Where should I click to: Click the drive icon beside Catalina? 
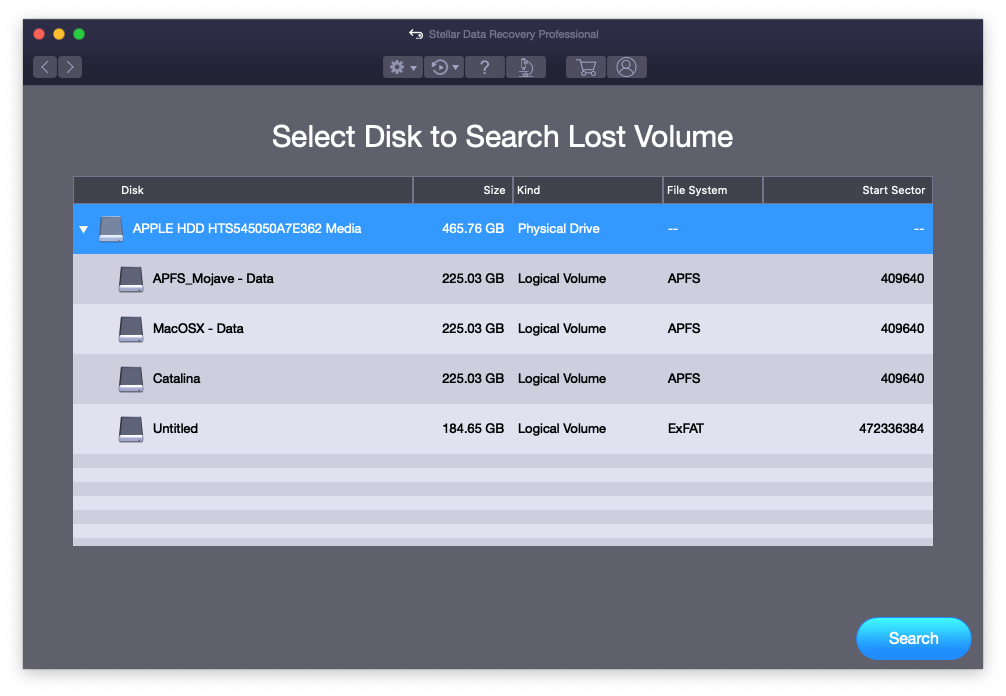click(x=131, y=379)
